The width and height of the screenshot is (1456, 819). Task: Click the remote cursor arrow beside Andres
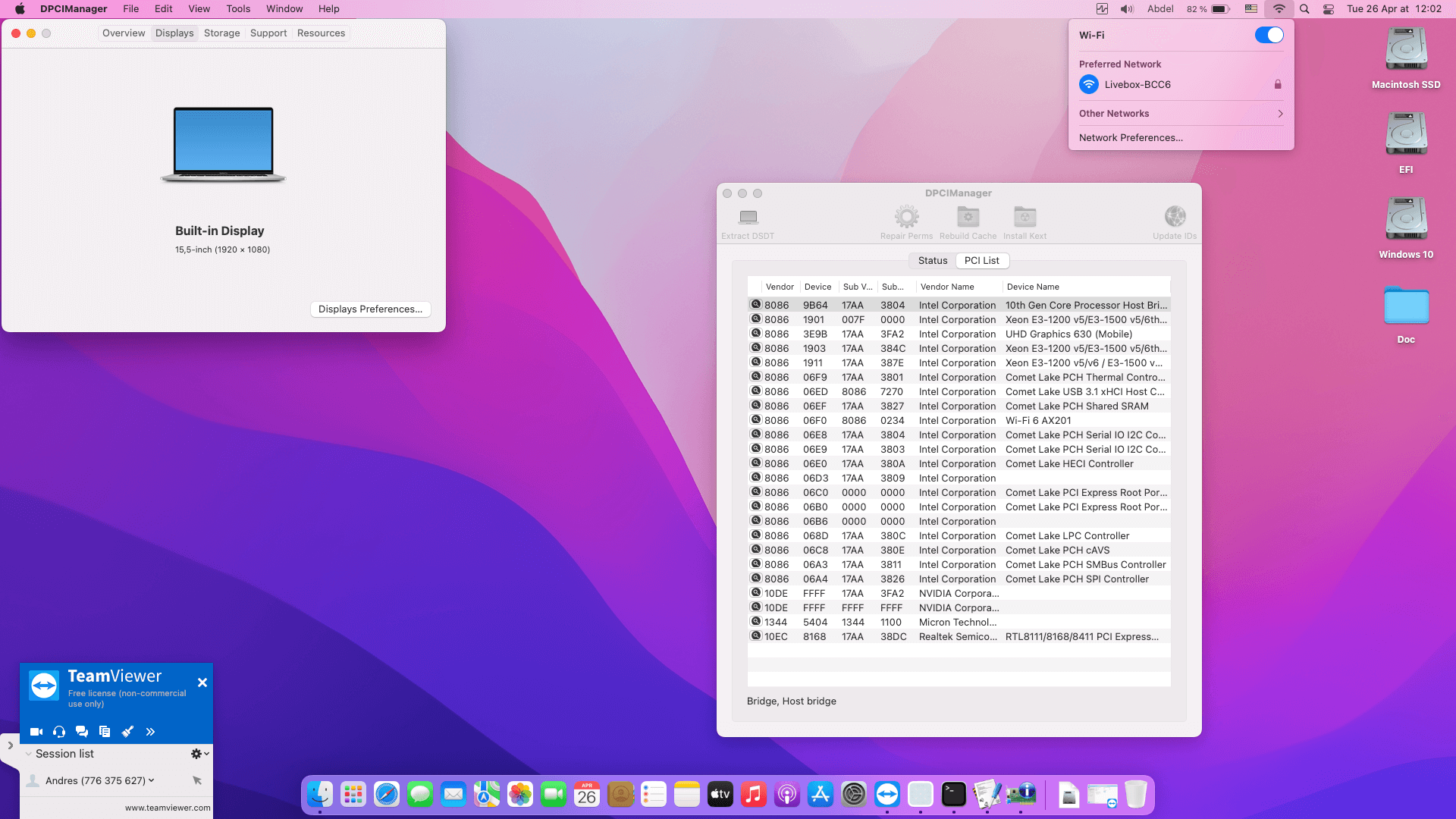(x=197, y=780)
